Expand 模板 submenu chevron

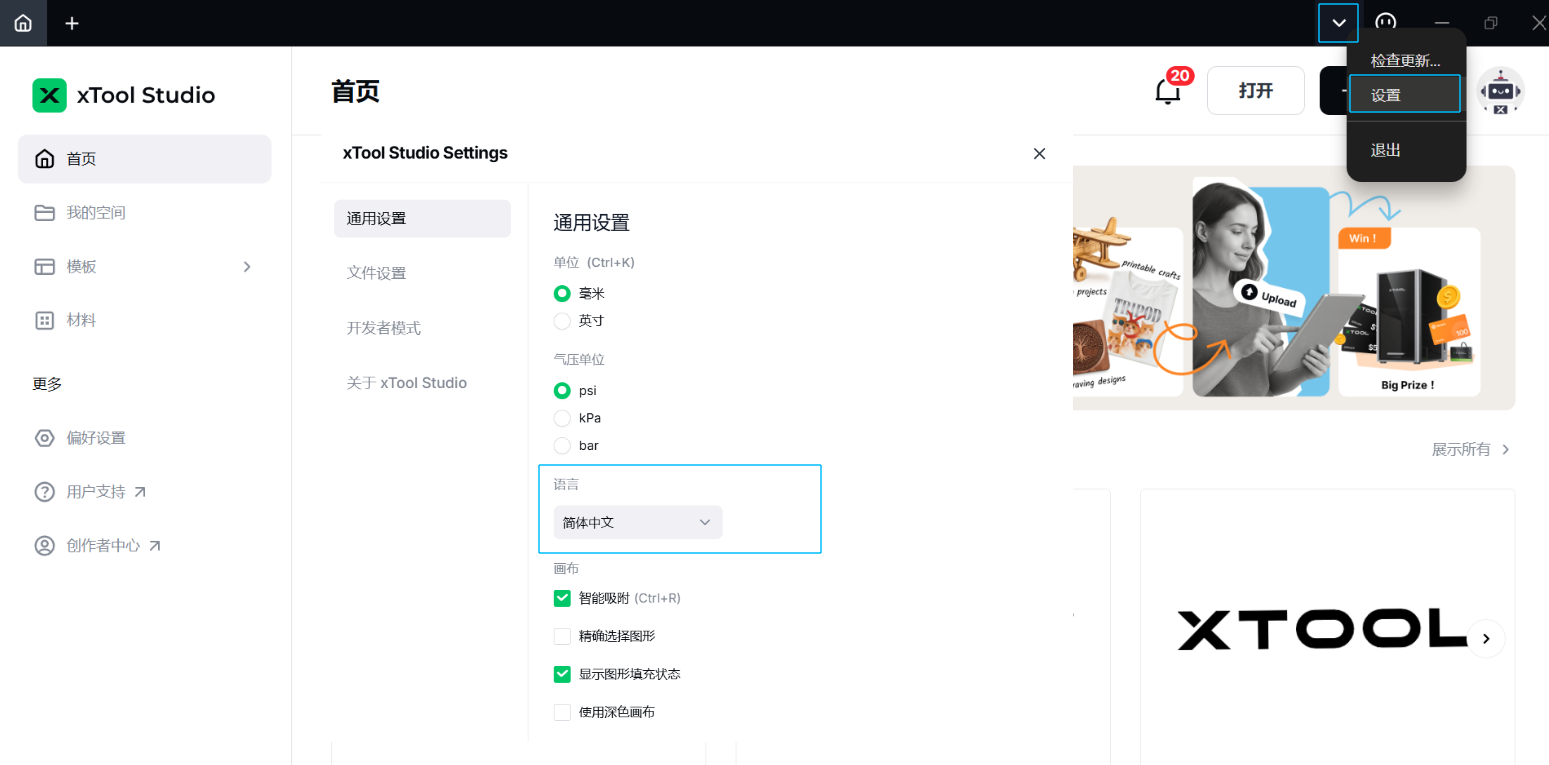pos(247,267)
